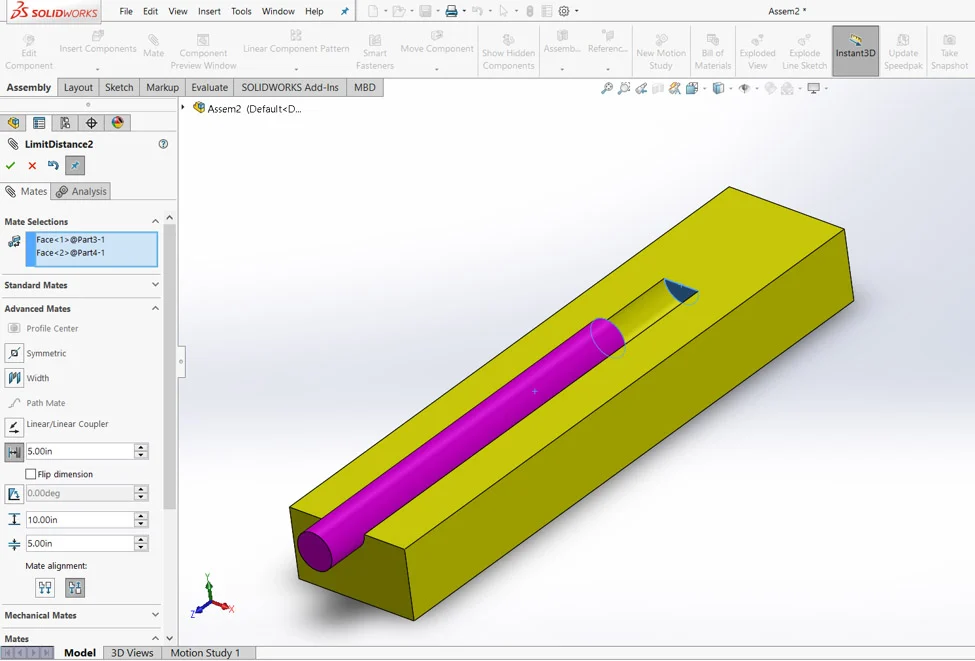
Task: Expand the Assem2 flyout tree
Action: coord(183,108)
